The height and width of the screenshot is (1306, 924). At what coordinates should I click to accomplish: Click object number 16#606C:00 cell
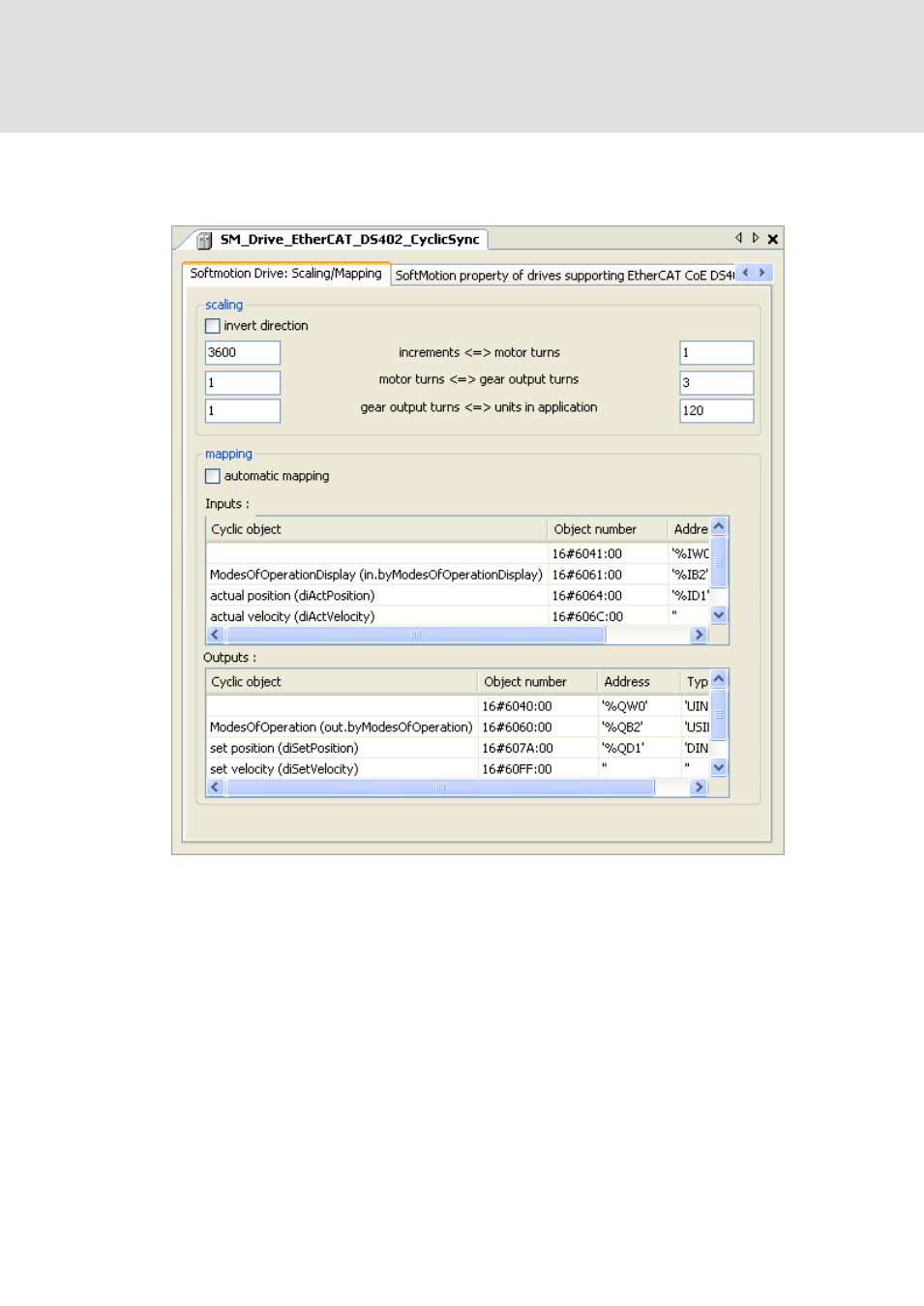[x=607, y=617]
